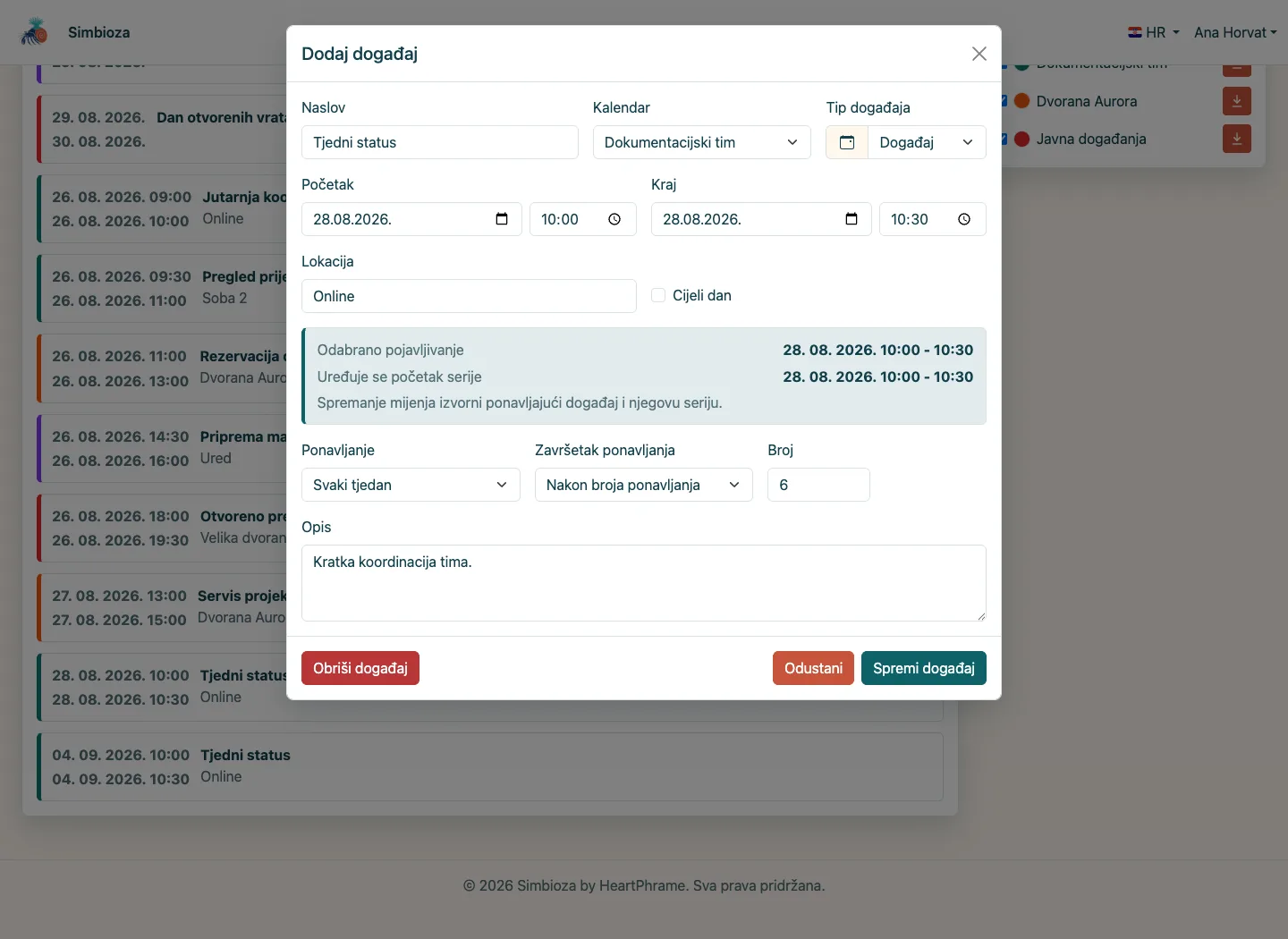Image resolution: width=1288 pixels, height=939 pixels.
Task: Open the Ana Horvat user menu
Action: point(1235,32)
